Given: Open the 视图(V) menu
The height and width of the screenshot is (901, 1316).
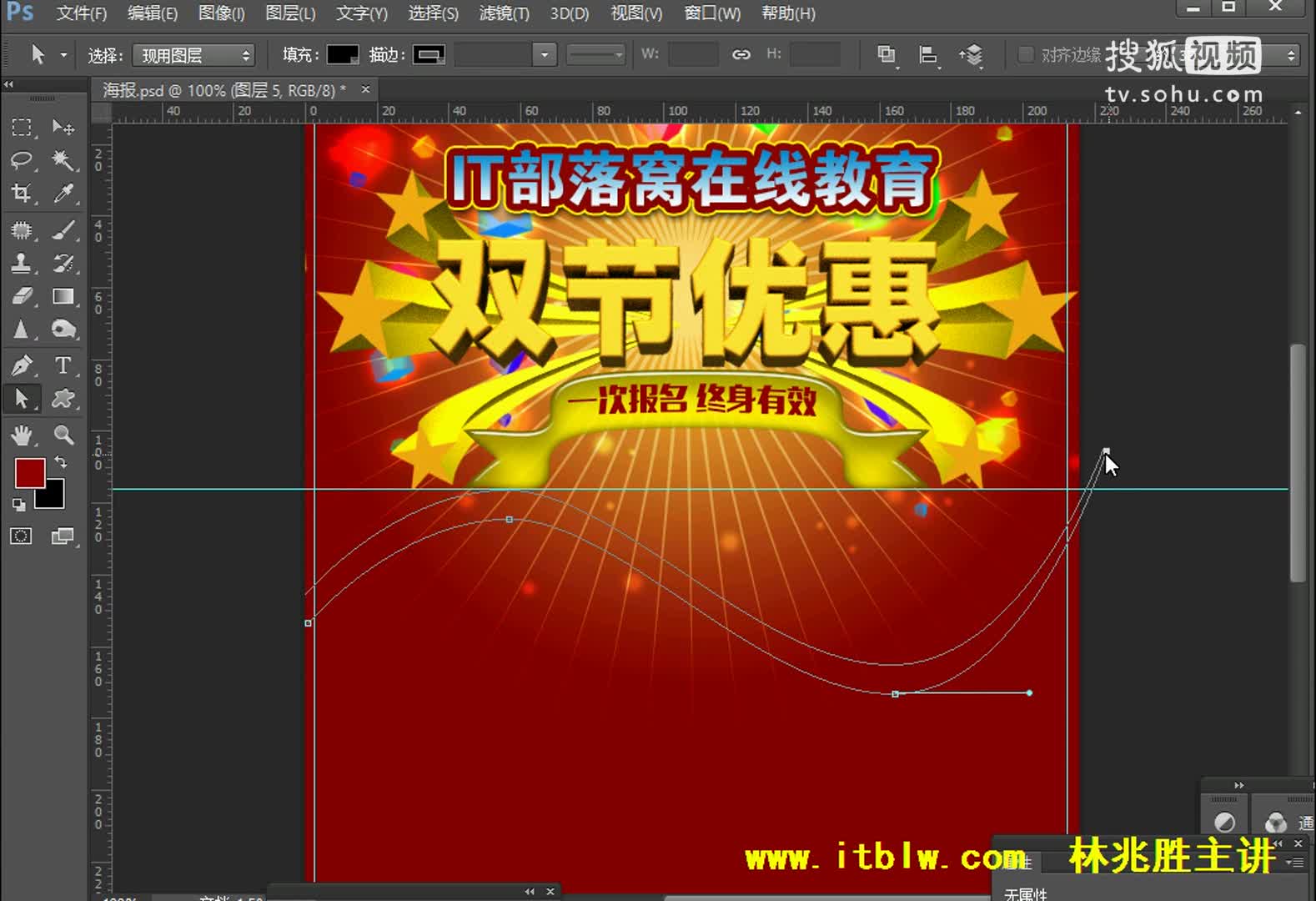Looking at the screenshot, I should click(x=636, y=13).
